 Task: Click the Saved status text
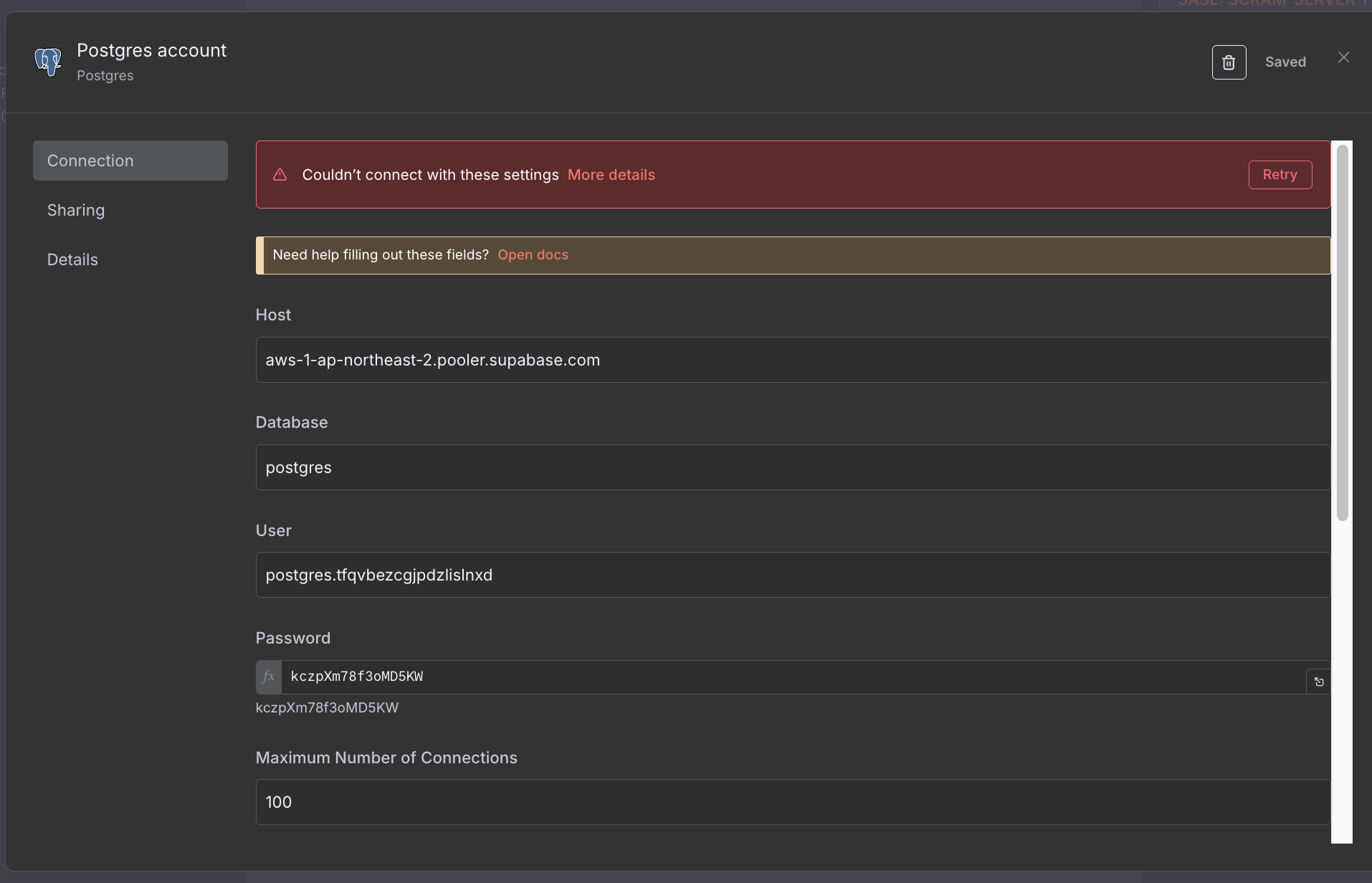[x=1285, y=62]
